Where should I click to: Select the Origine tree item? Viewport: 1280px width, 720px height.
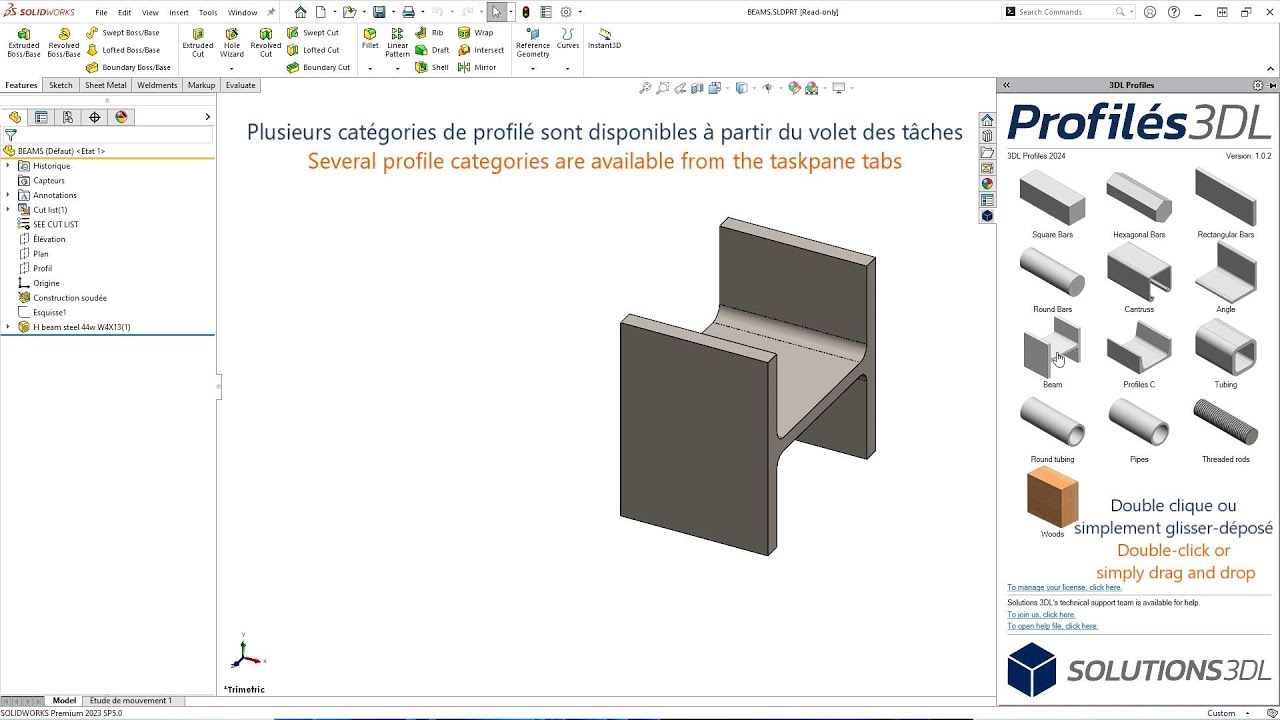pos(46,283)
